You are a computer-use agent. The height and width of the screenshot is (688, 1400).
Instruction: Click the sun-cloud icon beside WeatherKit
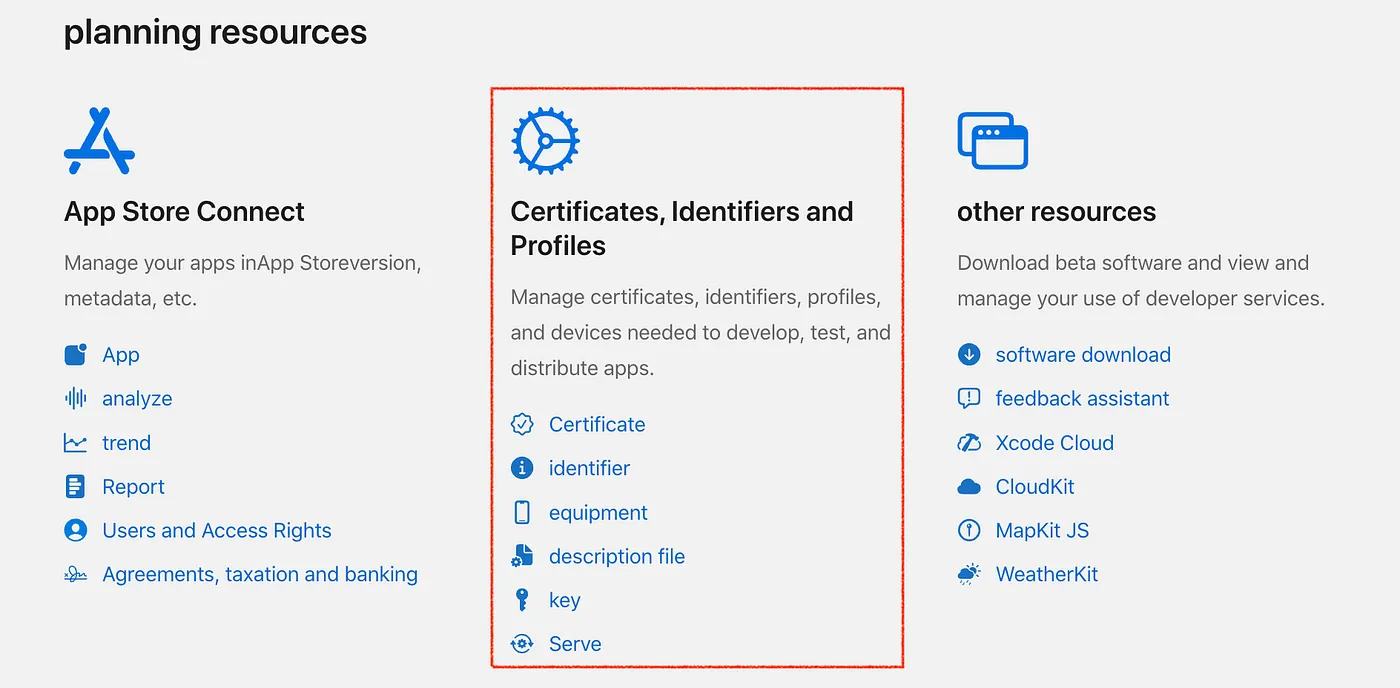tap(969, 575)
